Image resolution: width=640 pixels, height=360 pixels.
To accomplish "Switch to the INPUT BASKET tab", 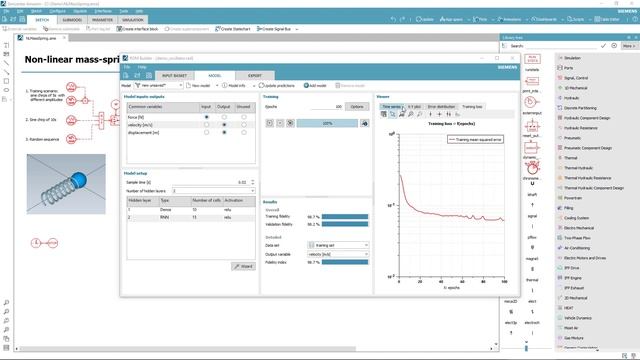I will pyautogui.click(x=175, y=76).
